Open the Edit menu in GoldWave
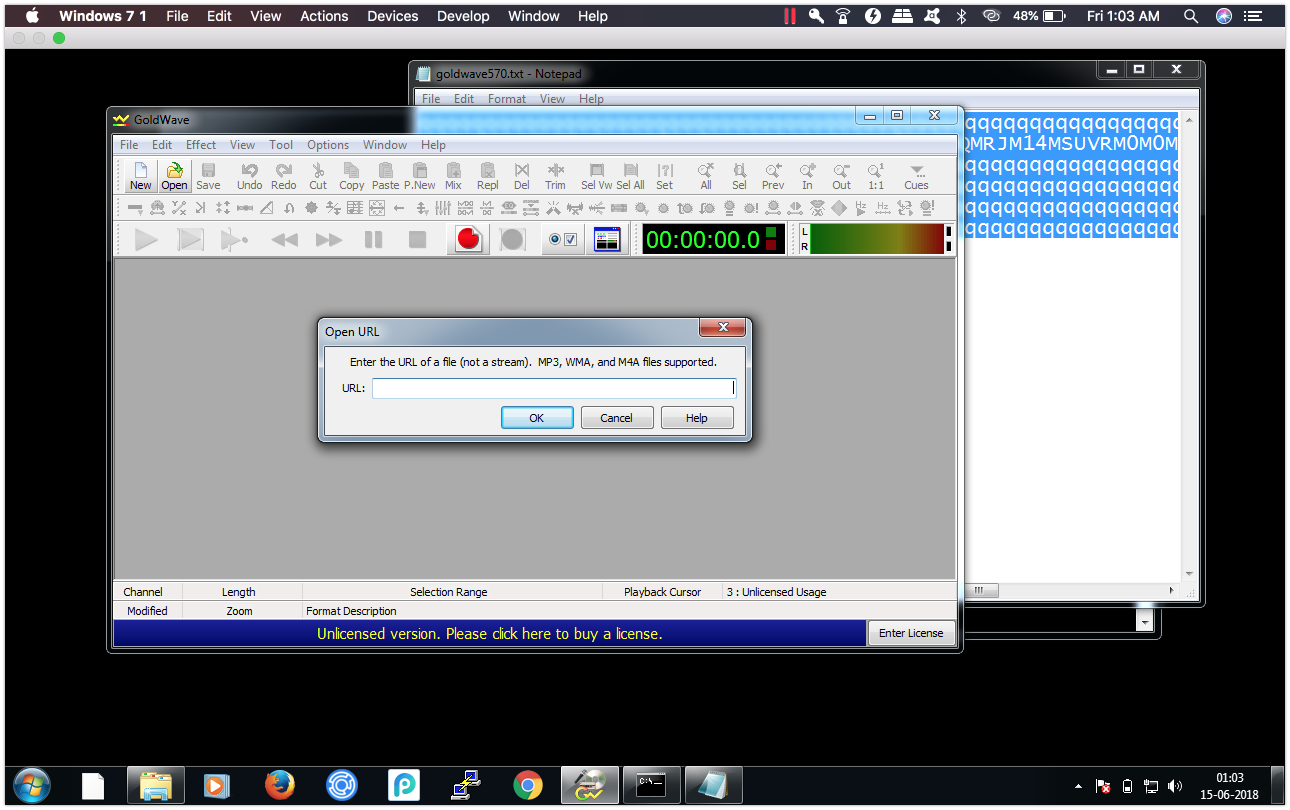The image size is (1290, 810). (x=162, y=145)
